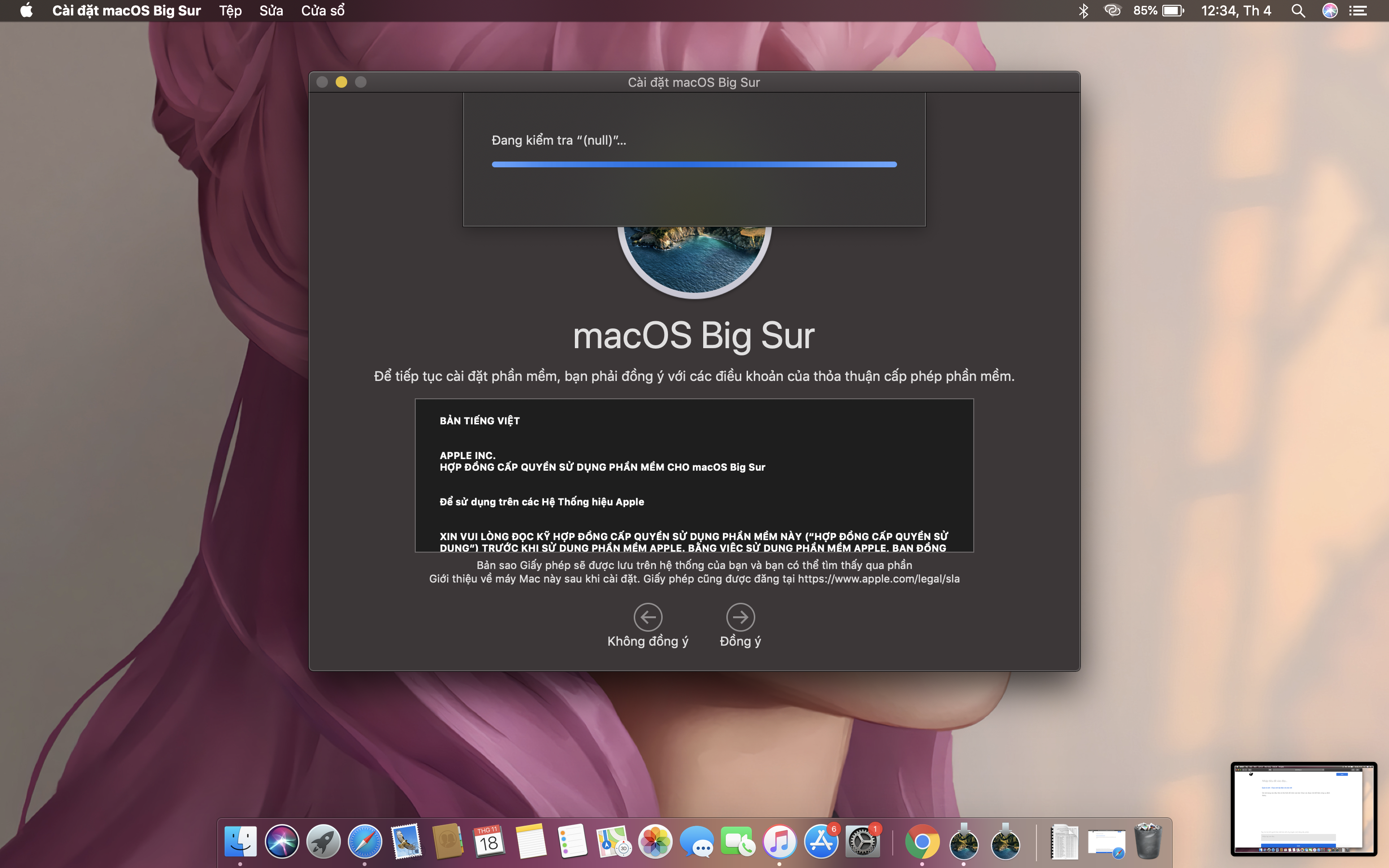Click the Big Sur installer artwork
The height and width of the screenshot is (868, 1389).
[694, 262]
